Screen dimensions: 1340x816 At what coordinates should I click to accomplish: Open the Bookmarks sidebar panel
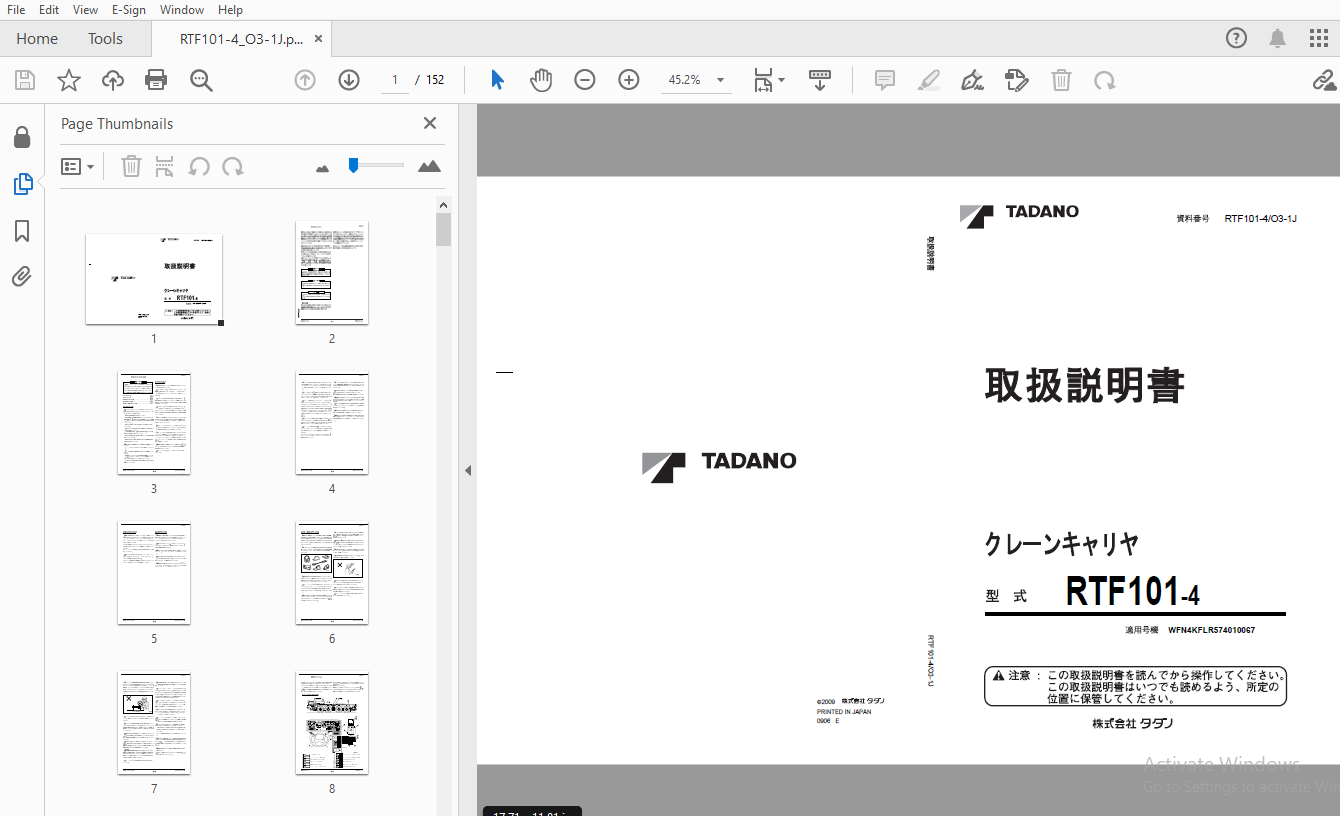pyautogui.click(x=22, y=232)
